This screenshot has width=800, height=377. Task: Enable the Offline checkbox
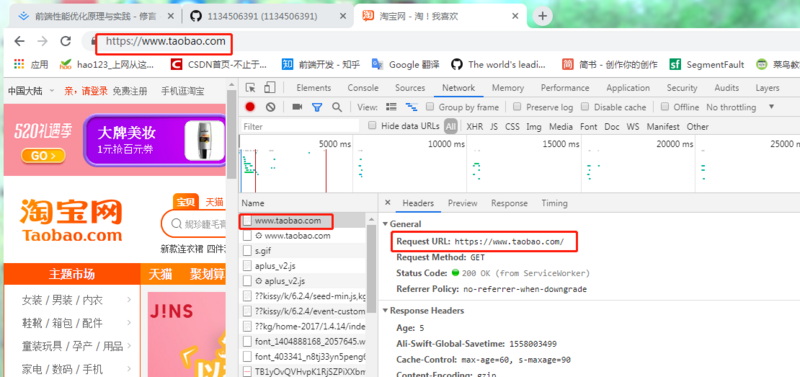[664, 107]
